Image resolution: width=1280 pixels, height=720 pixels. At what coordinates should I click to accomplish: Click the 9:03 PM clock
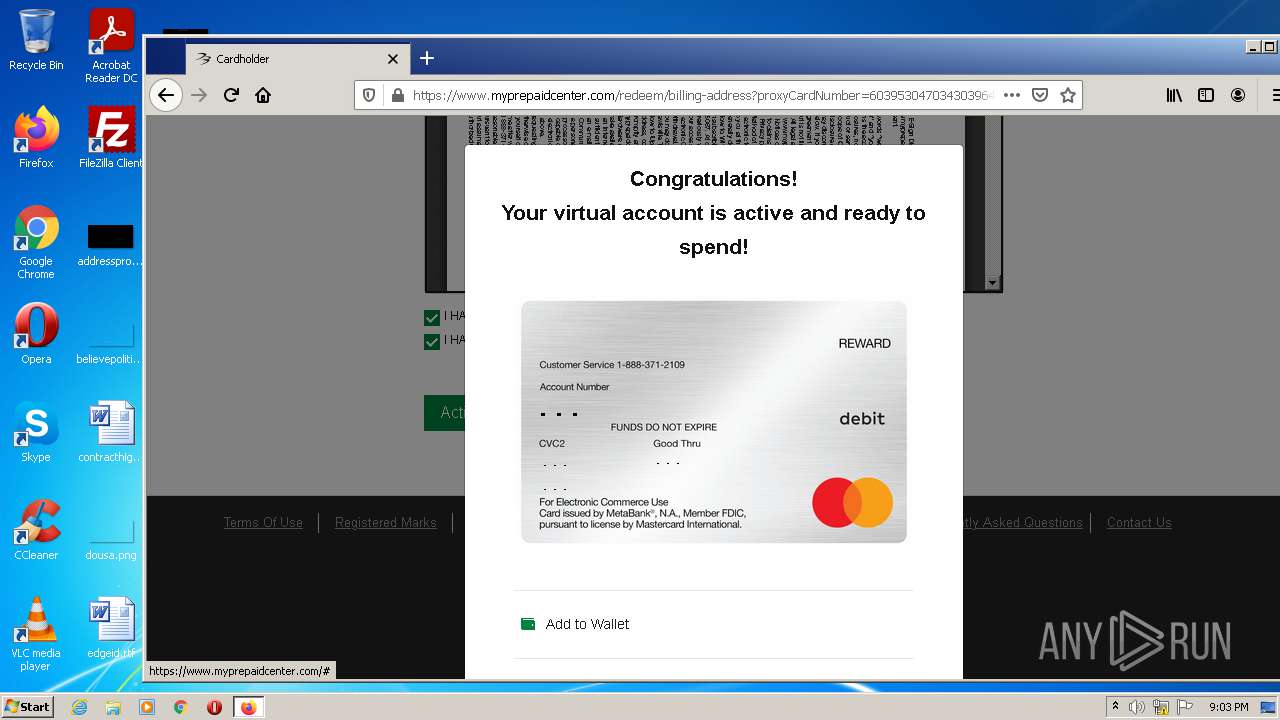point(1229,707)
